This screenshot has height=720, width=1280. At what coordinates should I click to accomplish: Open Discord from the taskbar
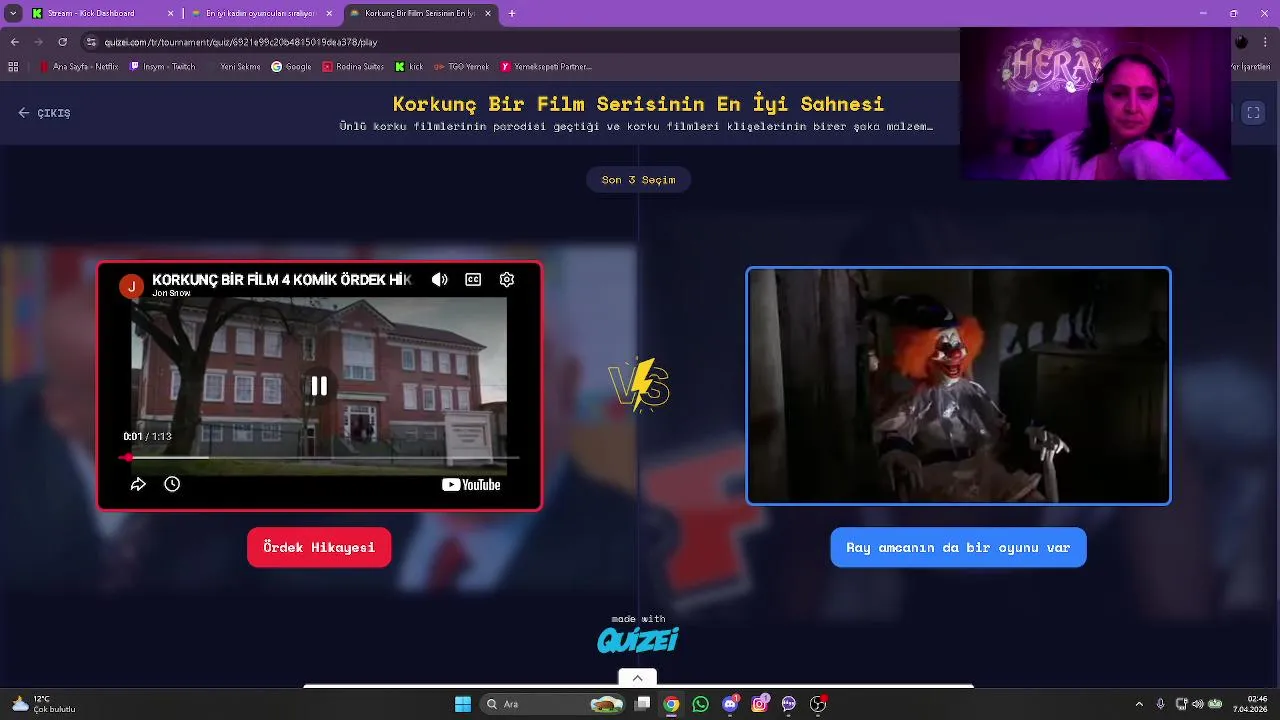tap(730, 704)
